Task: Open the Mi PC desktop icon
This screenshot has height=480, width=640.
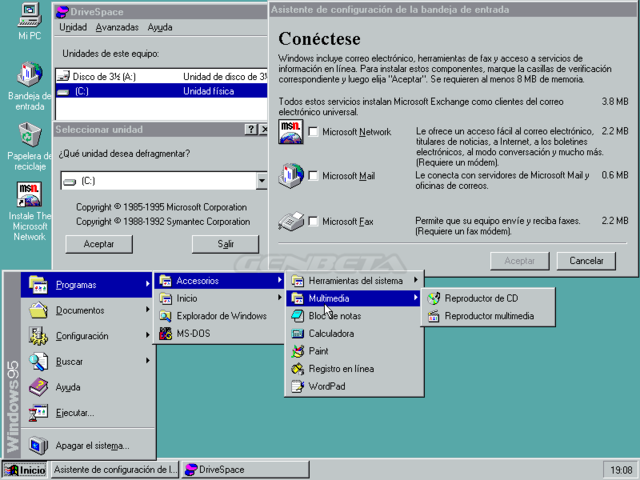Action: tap(29, 16)
